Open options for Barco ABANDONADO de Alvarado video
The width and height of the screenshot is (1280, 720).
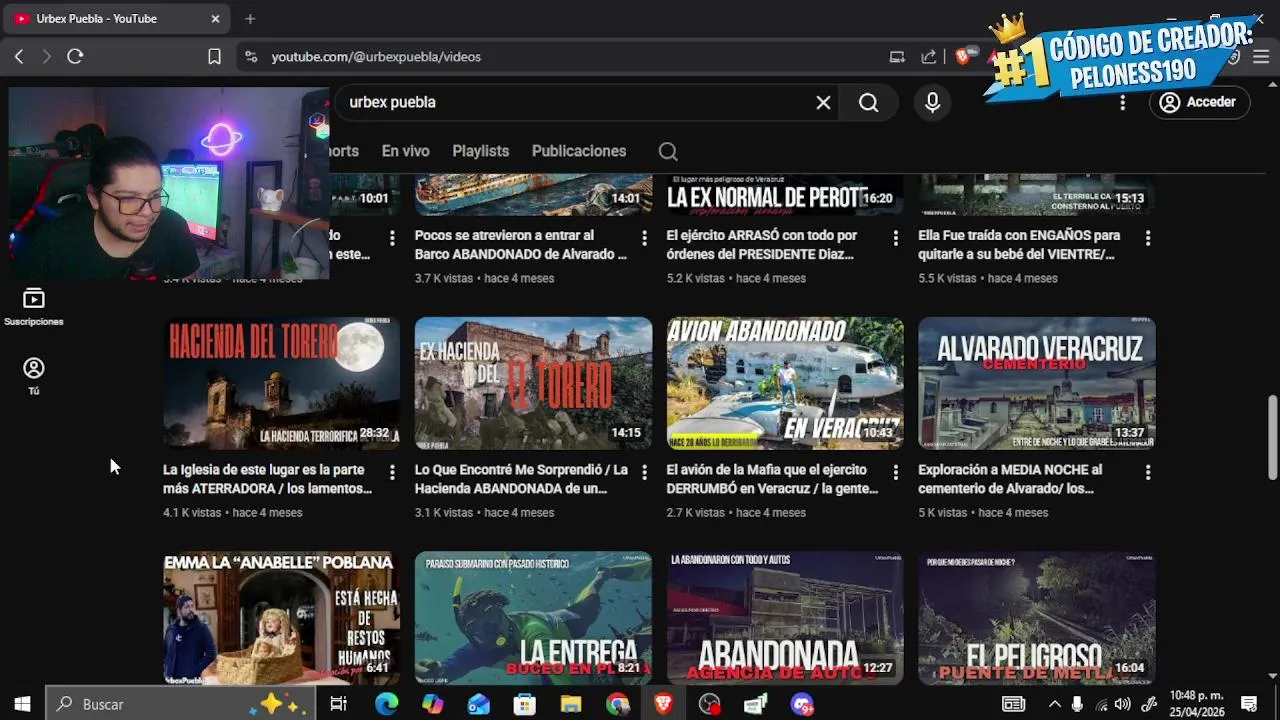point(644,238)
